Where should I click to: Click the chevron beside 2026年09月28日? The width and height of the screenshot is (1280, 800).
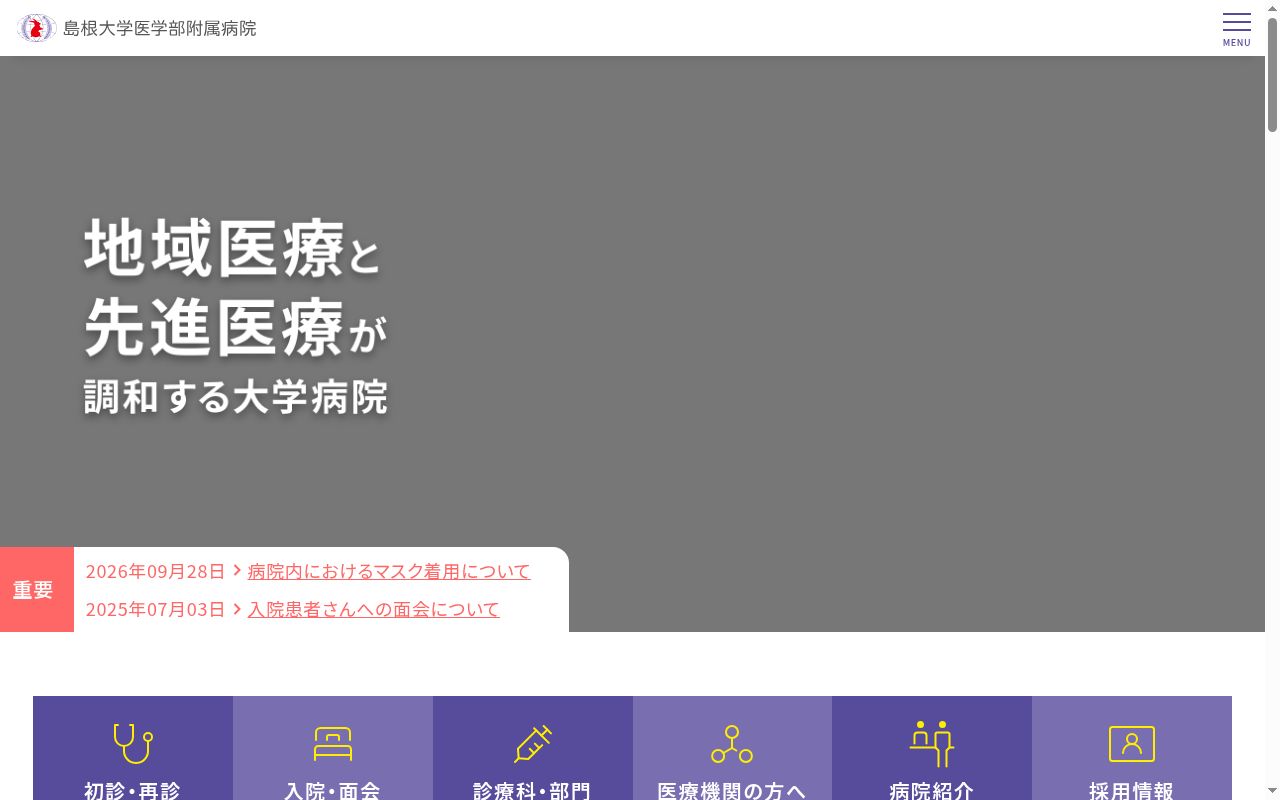(x=237, y=571)
